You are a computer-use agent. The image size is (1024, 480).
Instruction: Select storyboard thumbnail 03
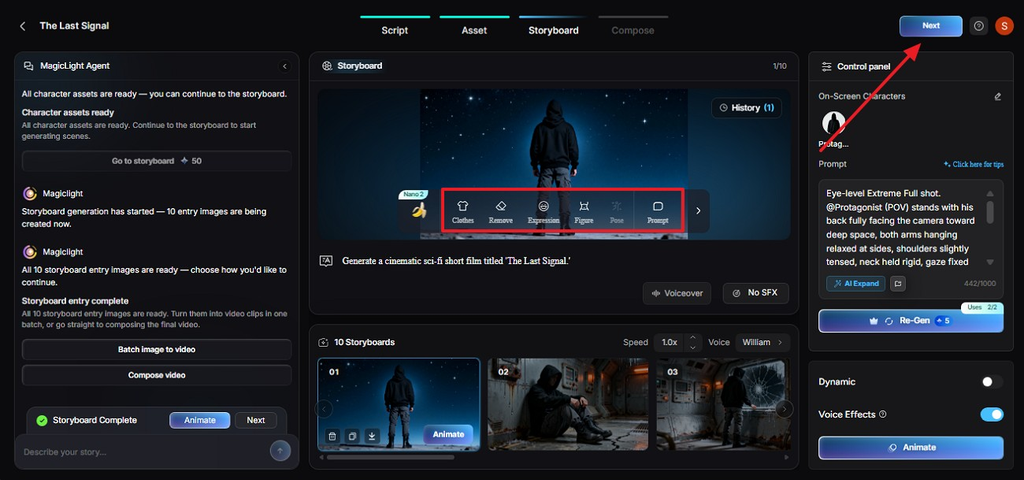tap(724, 404)
